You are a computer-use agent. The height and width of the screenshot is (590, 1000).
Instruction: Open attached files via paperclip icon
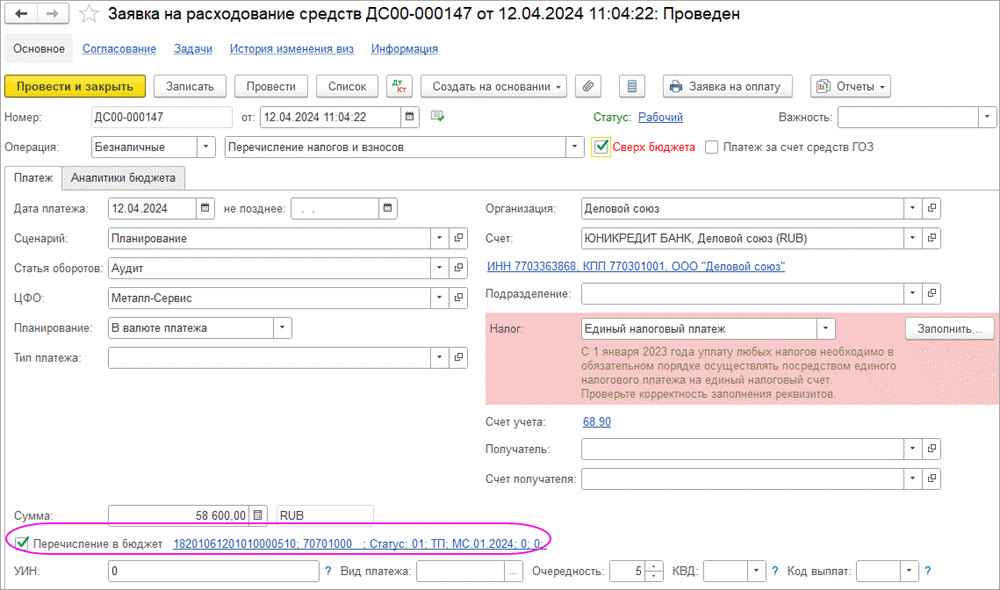[590, 86]
